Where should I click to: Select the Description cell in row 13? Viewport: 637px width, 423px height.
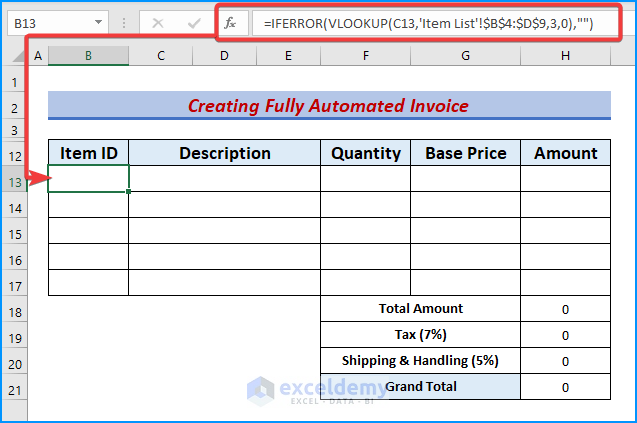click(x=225, y=178)
